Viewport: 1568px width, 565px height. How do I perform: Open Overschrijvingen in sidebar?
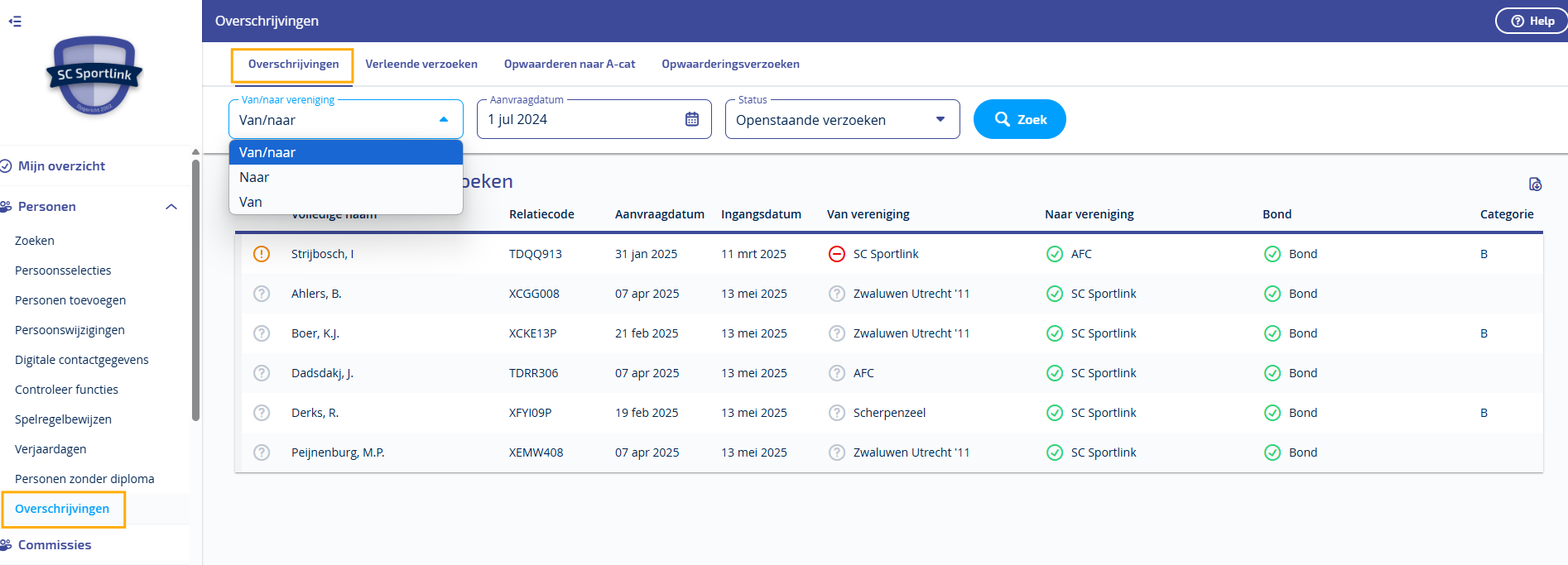(x=62, y=509)
